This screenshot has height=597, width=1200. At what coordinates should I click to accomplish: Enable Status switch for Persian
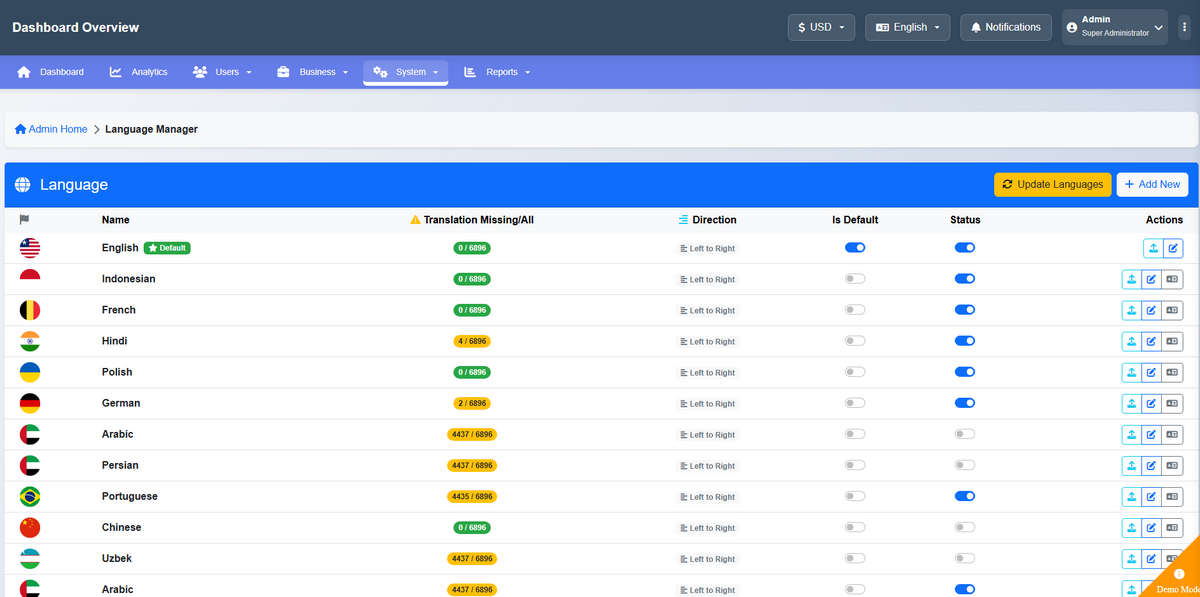[x=965, y=465]
